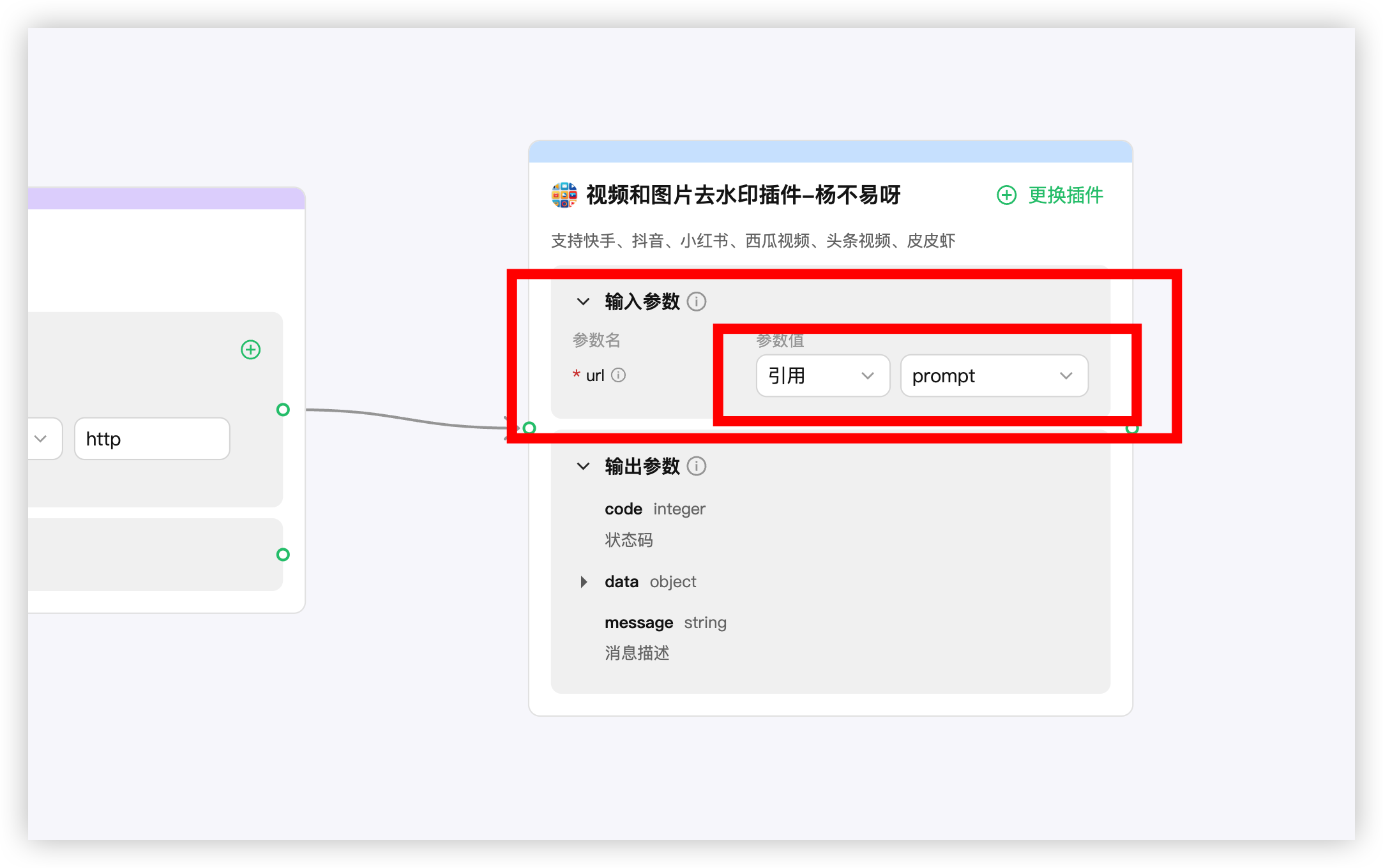This screenshot has height=868, width=1383.
Task: Click the info icon next to 输入参数
Action: [696, 301]
